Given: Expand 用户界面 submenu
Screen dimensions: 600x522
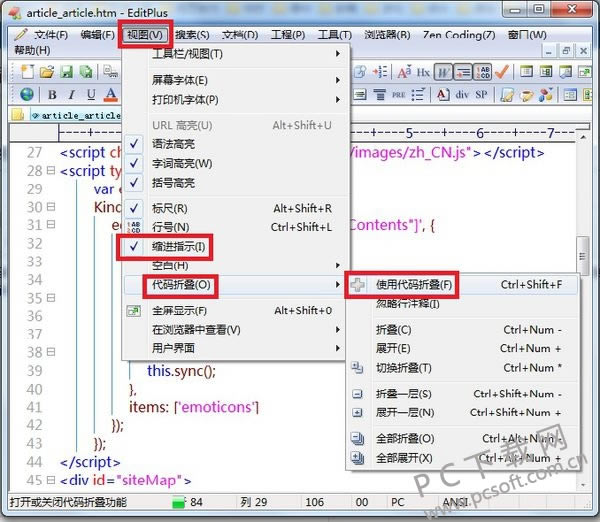Looking at the screenshot, I should [235, 348].
